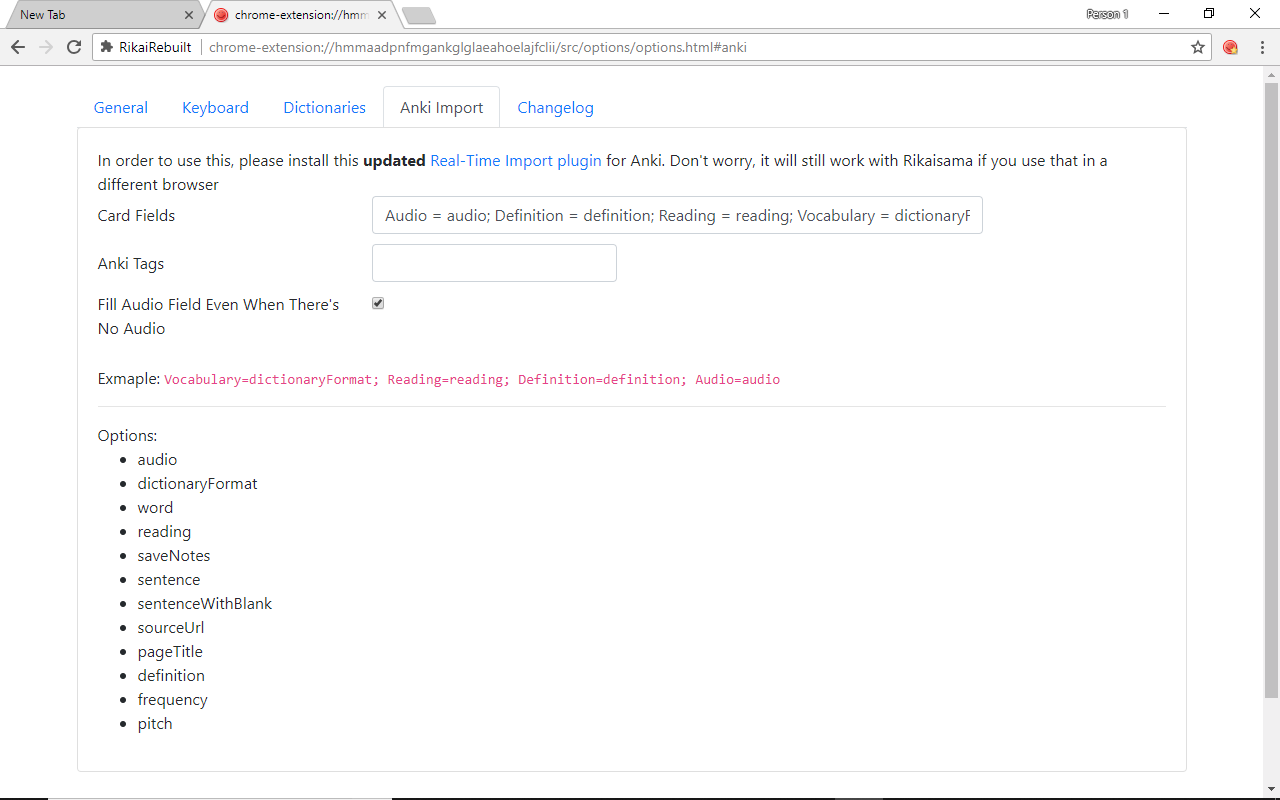Viewport: 1280px width, 800px height.
Task: Click the extension puzzle icon in address bar
Action: coord(106,47)
